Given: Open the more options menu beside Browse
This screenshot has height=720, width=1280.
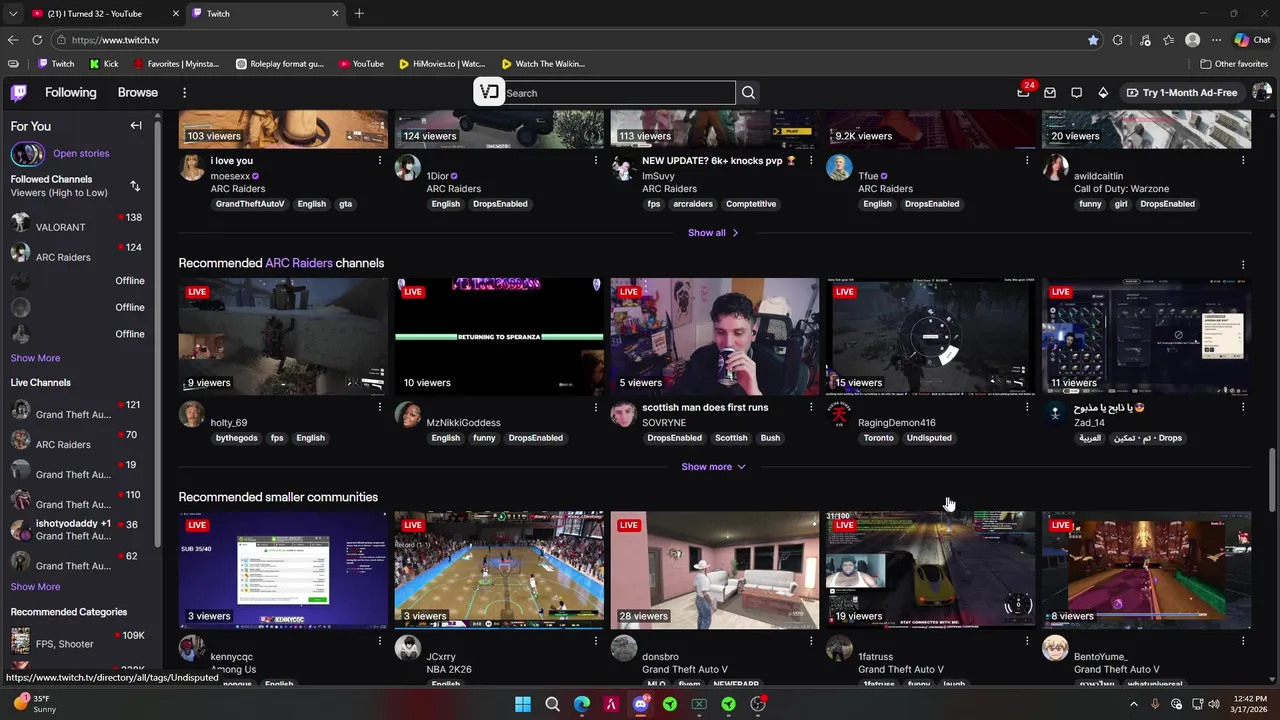Looking at the screenshot, I should pyautogui.click(x=184, y=93).
